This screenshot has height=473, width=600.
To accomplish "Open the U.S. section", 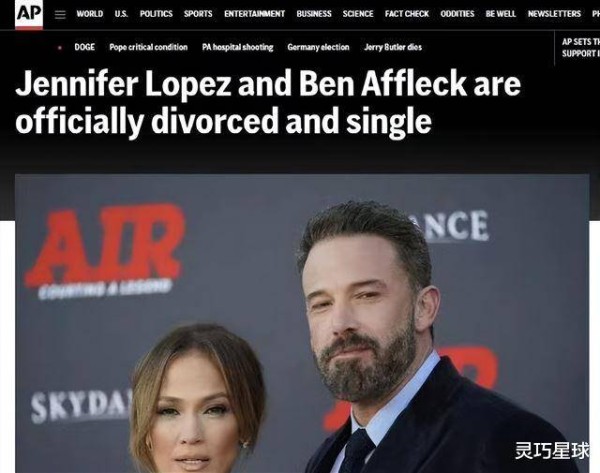I will (121, 14).
